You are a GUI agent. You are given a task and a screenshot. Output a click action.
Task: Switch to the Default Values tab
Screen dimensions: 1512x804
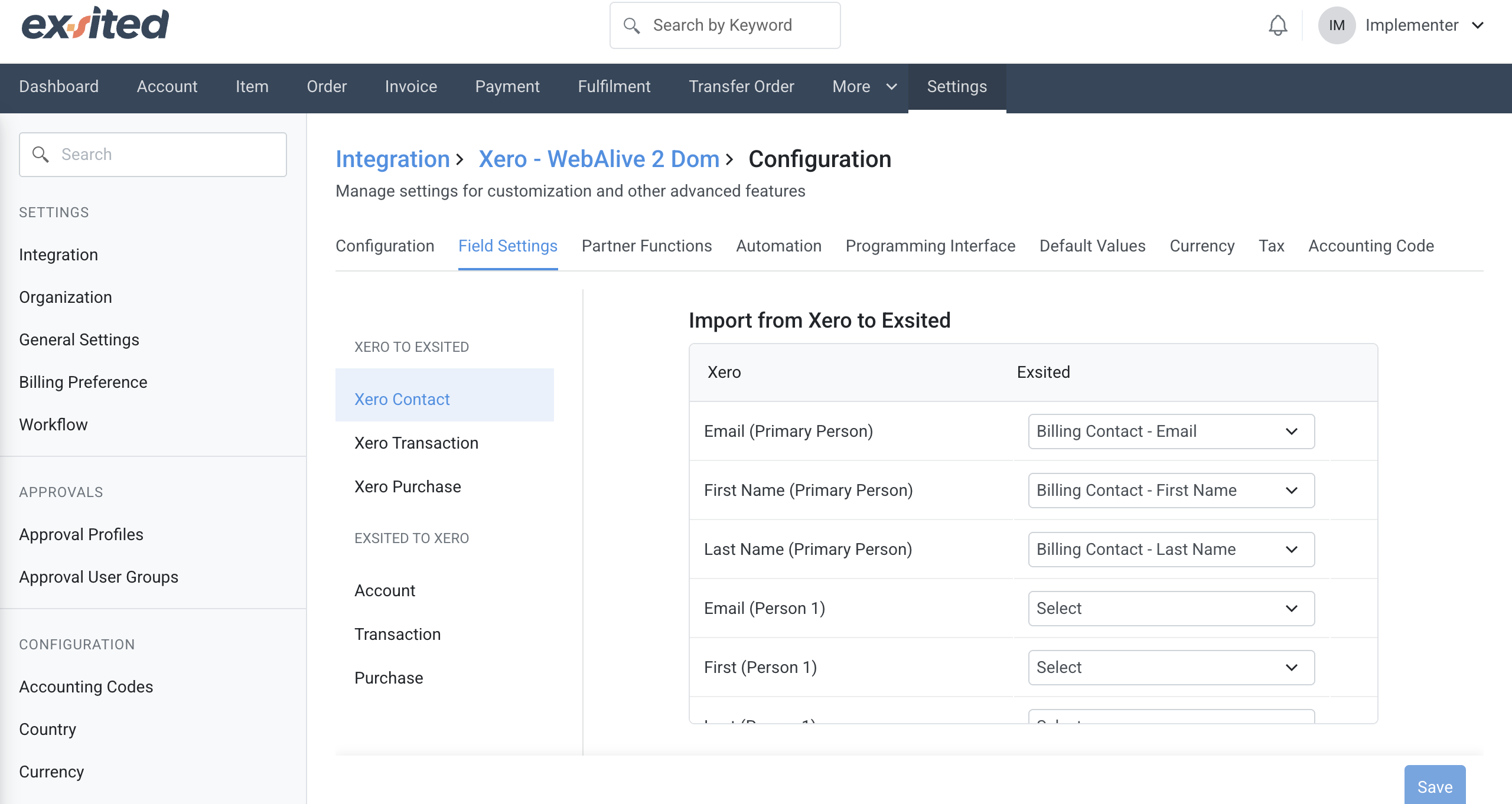coord(1093,246)
